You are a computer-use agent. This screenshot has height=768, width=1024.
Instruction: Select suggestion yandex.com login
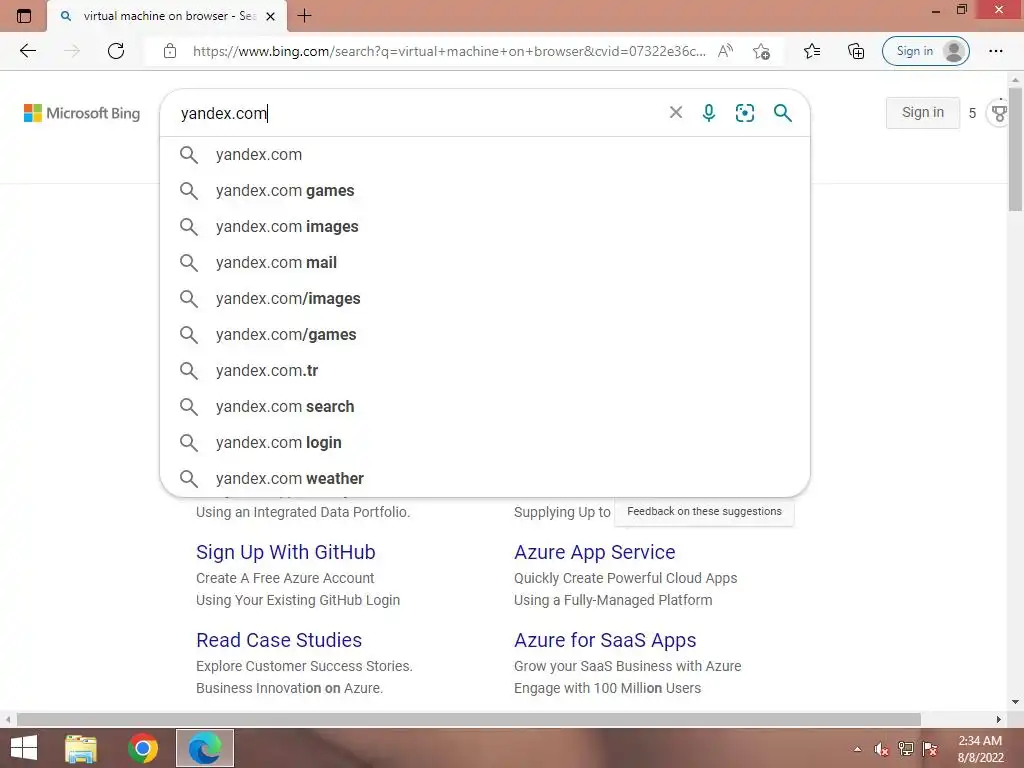485,442
